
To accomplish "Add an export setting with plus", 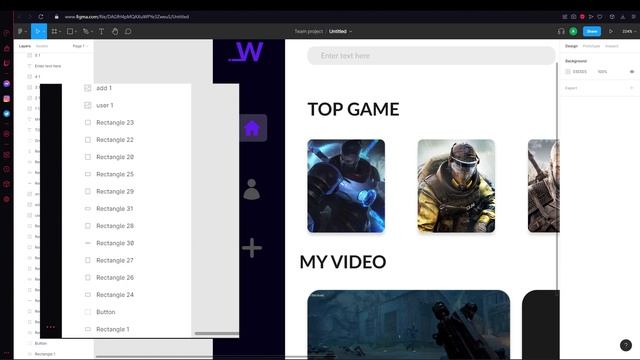I will 632,88.
